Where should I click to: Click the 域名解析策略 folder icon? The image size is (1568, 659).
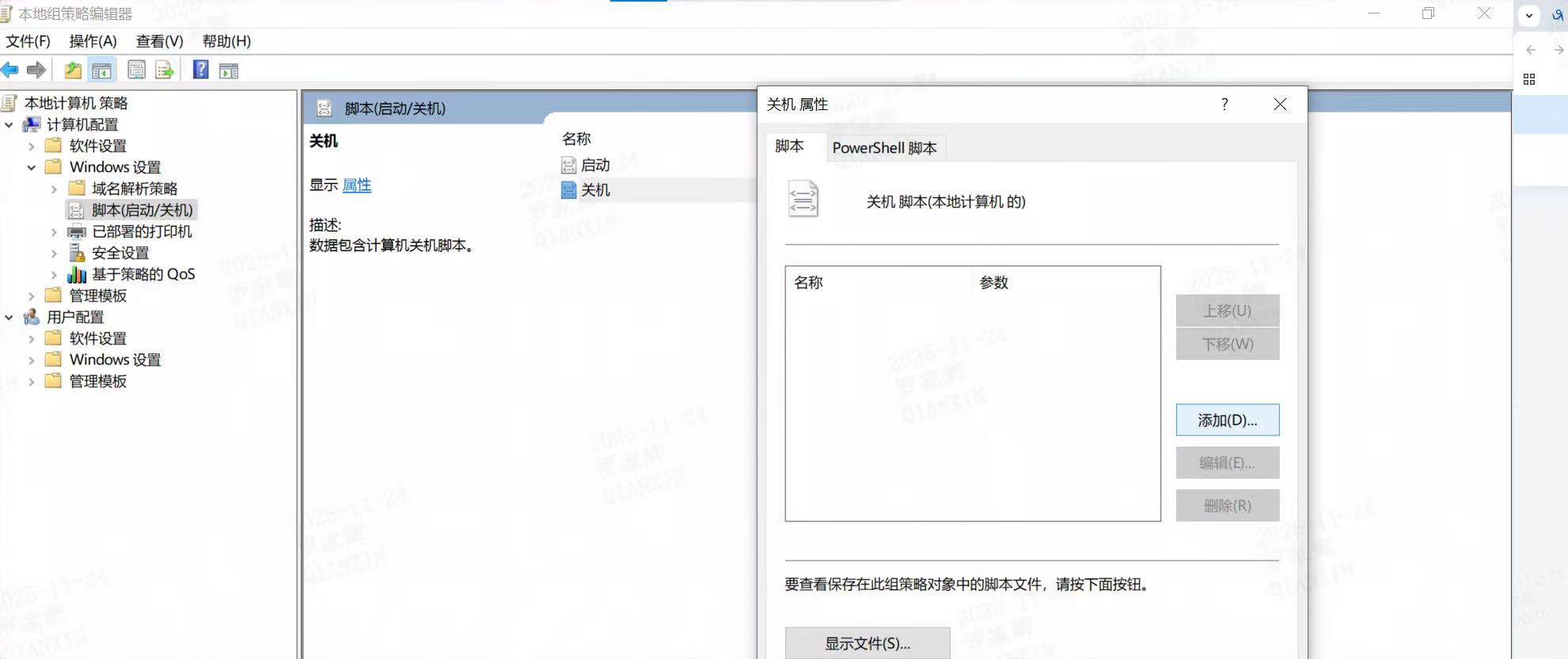coord(77,189)
